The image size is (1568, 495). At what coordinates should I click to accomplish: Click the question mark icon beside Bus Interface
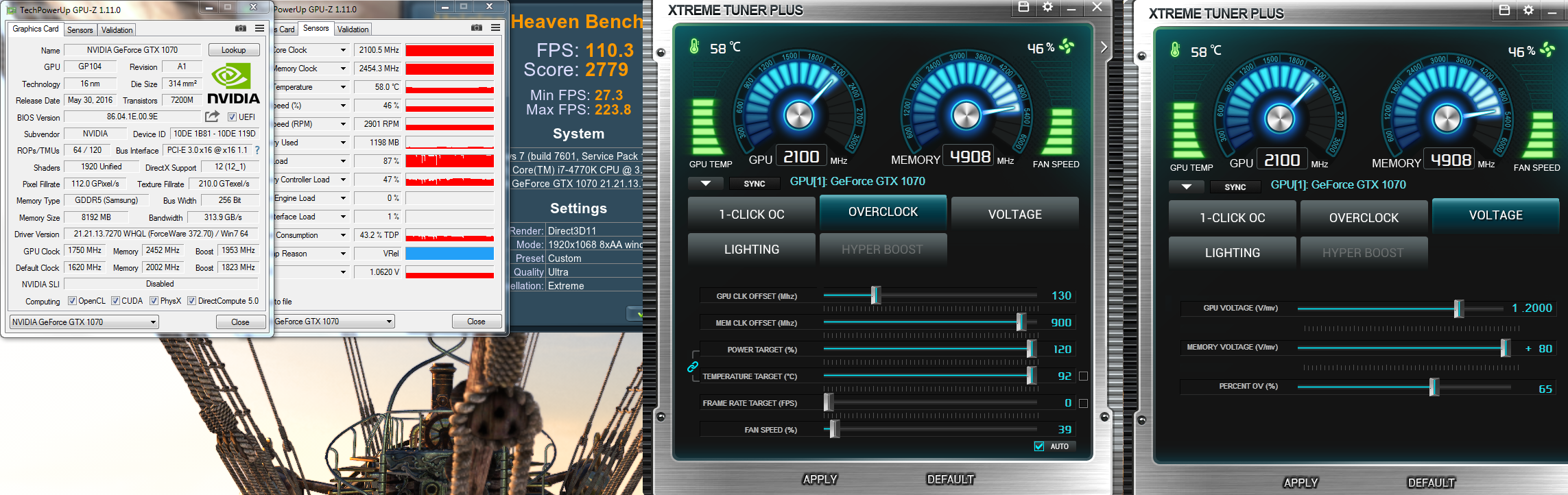tap(257, 150)
